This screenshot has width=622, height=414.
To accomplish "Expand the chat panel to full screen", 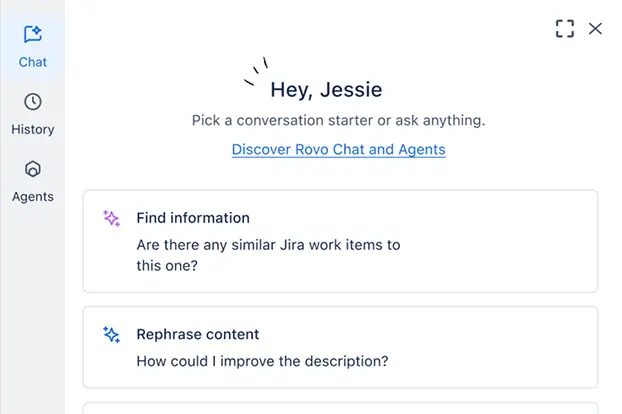I will click(565, 29).
